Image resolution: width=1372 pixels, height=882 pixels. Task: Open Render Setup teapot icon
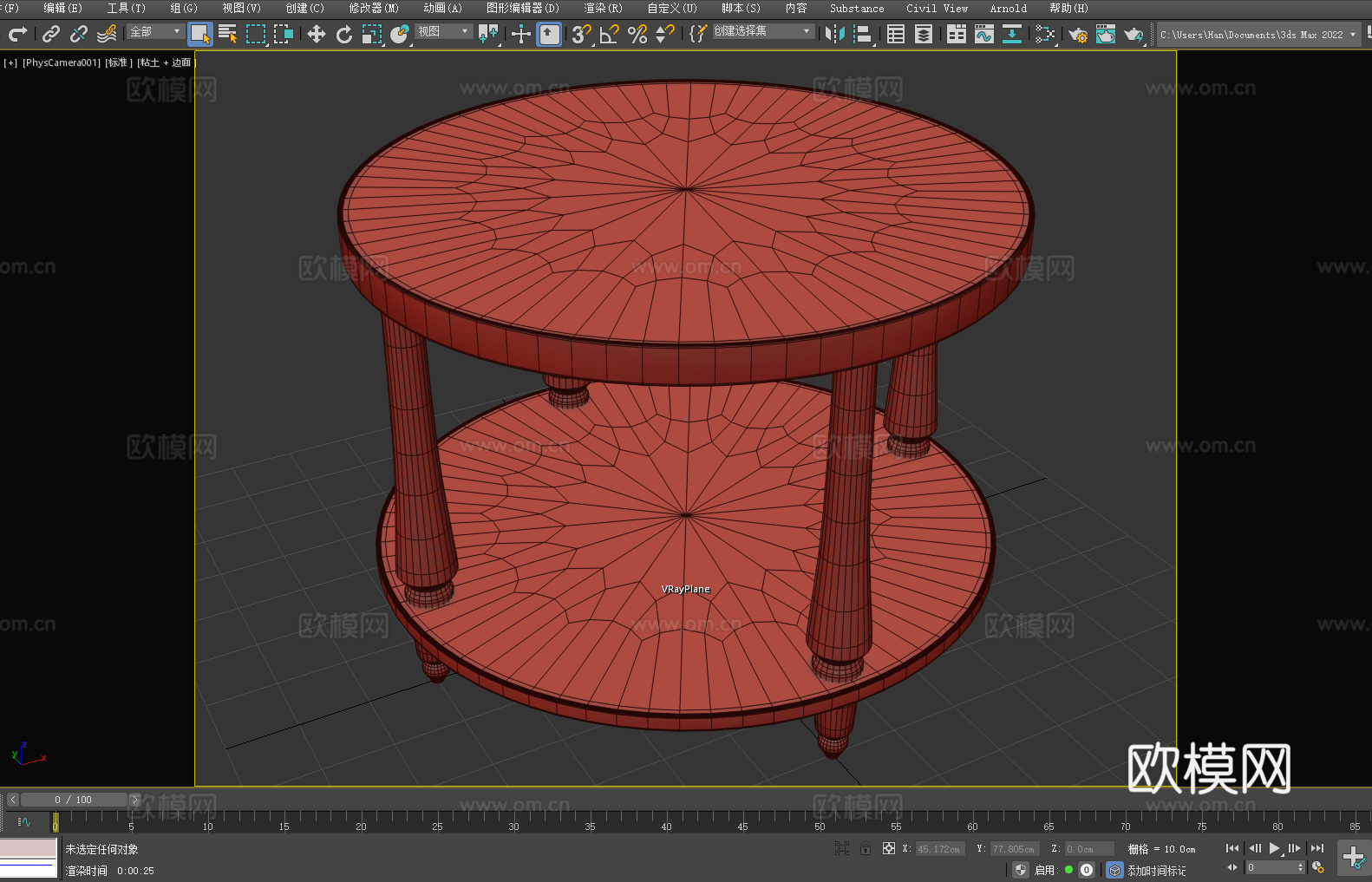pyautogui.click(x=1077, y=35)
